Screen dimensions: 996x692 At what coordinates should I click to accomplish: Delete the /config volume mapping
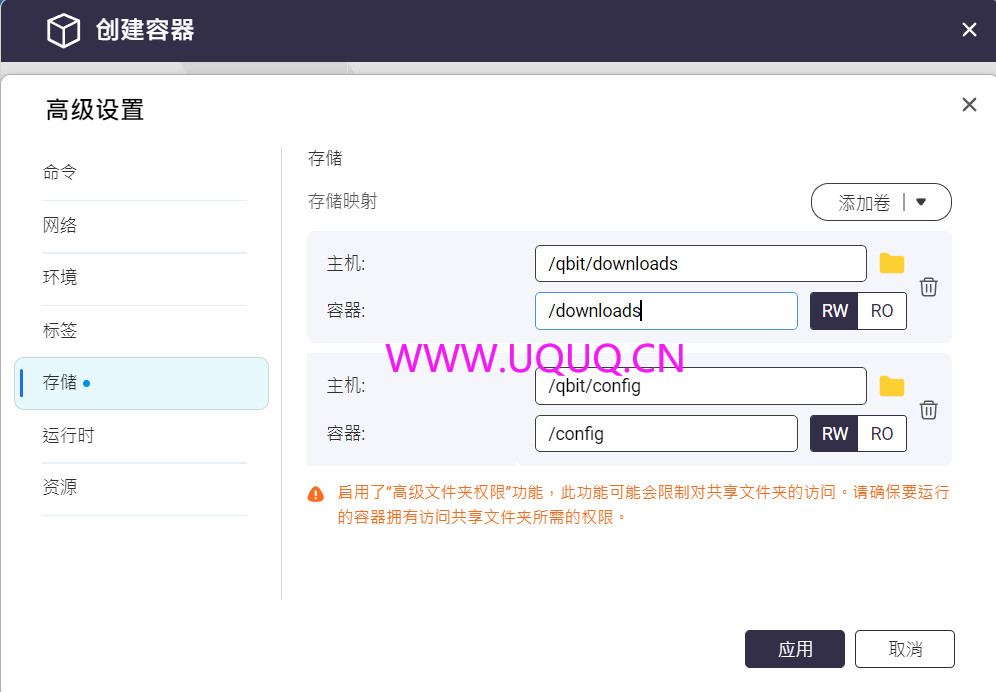[928, 410]
